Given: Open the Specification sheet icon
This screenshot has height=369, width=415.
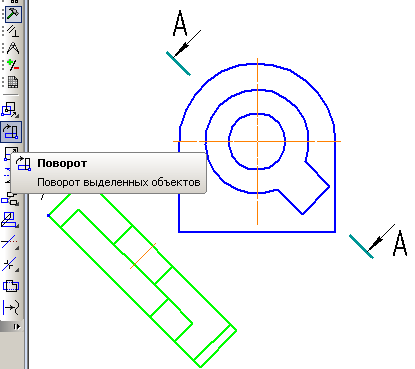Looking at the screenshot, I should coord(13,82).
